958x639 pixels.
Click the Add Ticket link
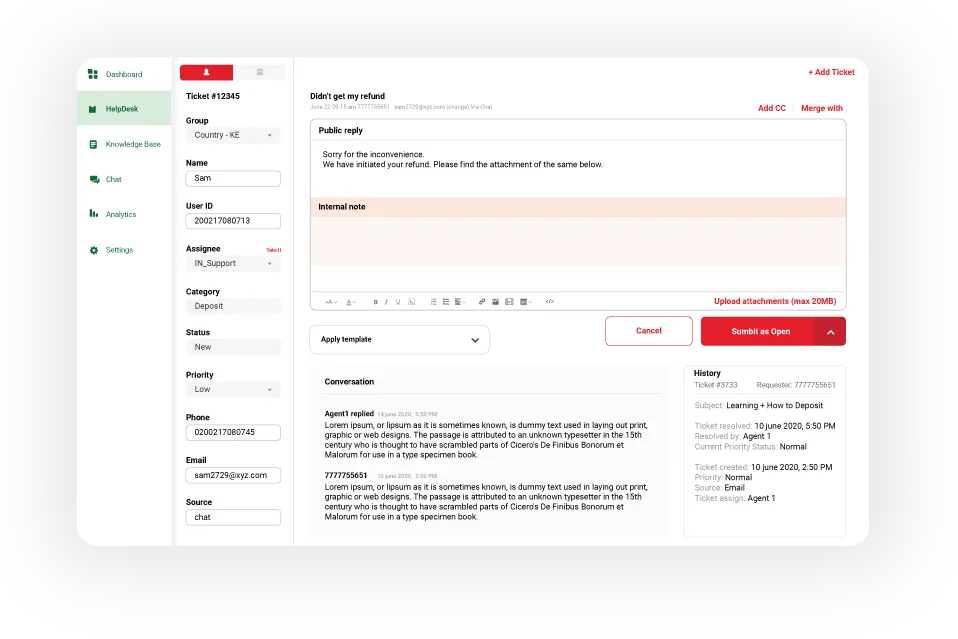coord(831,71)
